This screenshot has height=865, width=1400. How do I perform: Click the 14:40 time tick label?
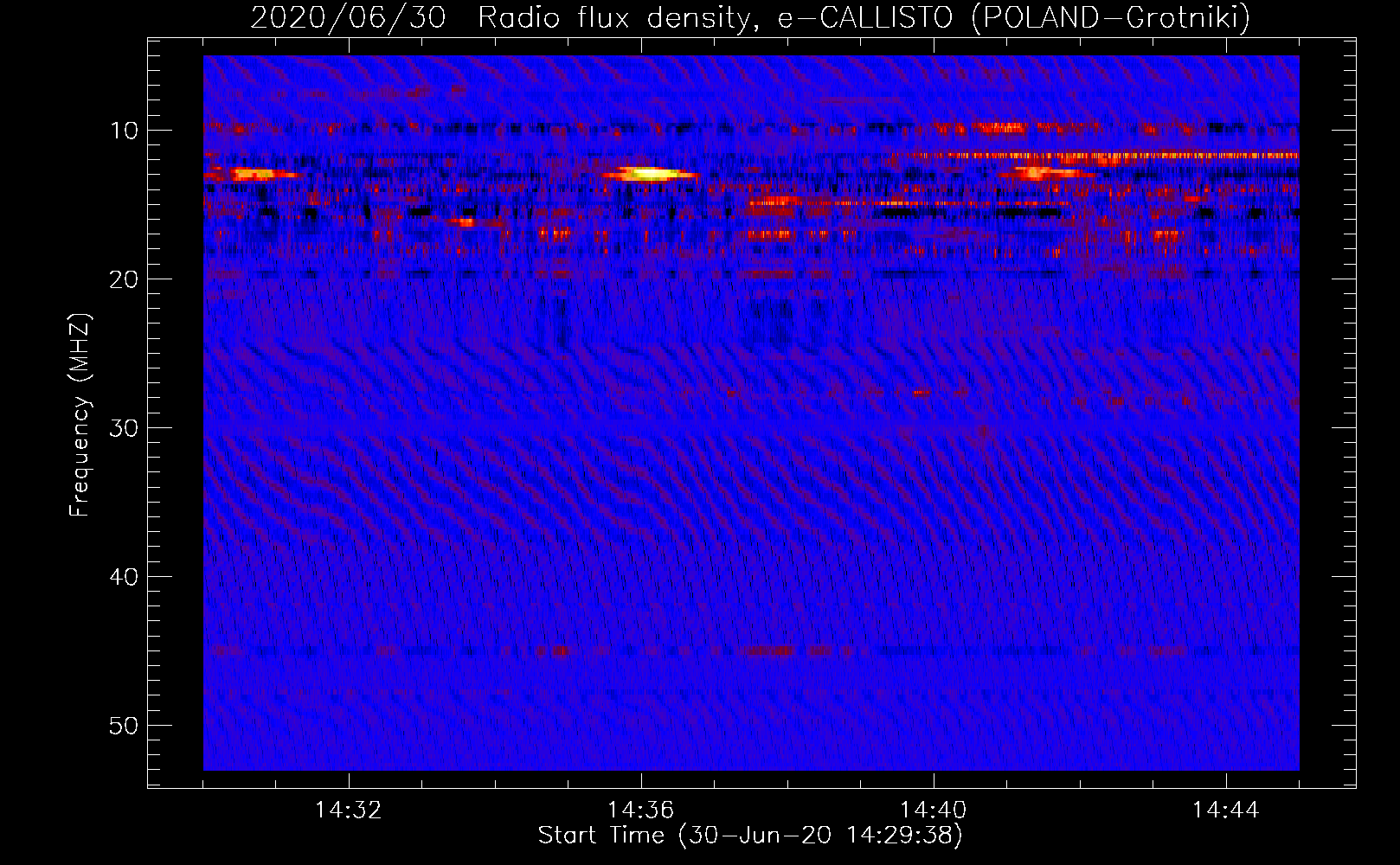[x=933, y=811]
